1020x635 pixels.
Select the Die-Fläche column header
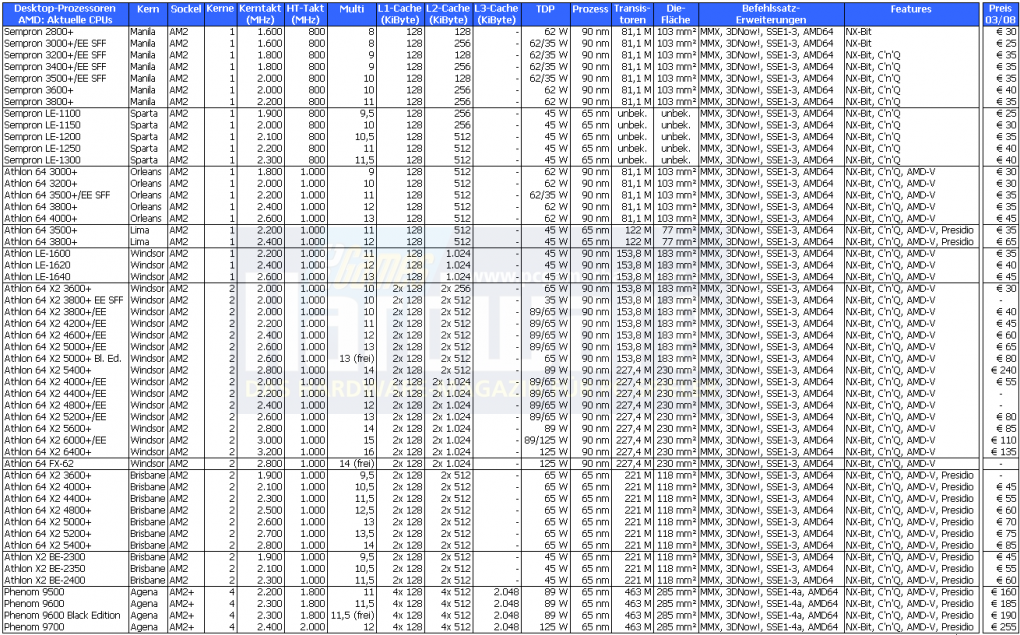[675, 14]
